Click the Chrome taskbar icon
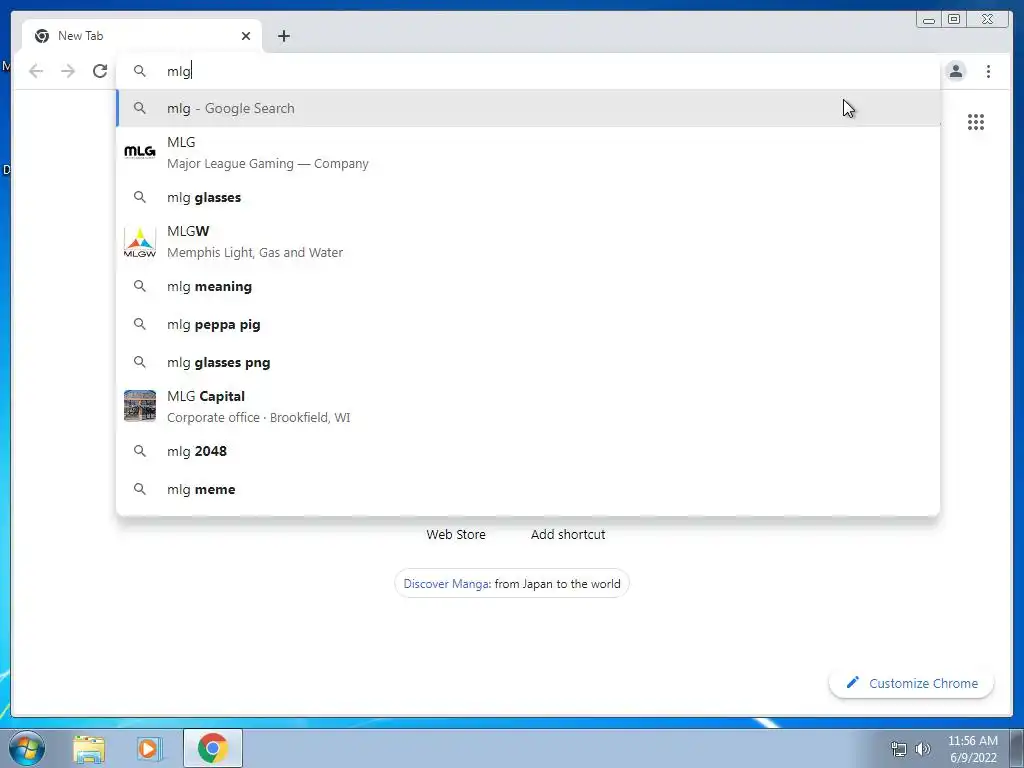This screenshot has height=768, width=1024. (213, 748)
